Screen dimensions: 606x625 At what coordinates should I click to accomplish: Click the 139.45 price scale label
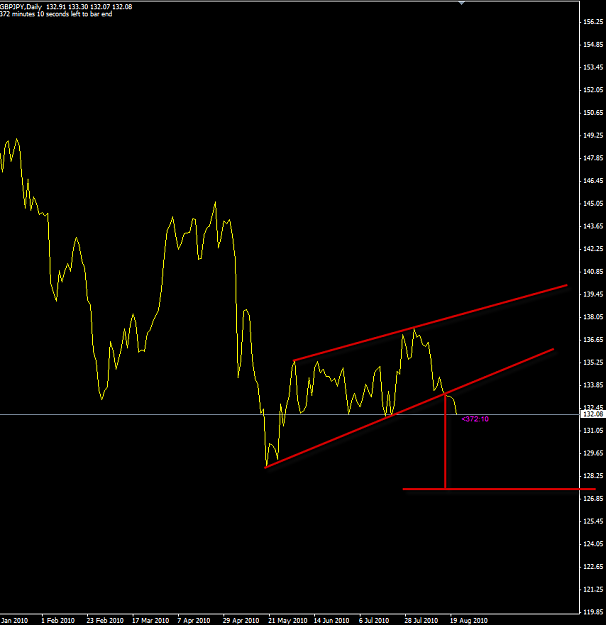click(593, 294)
